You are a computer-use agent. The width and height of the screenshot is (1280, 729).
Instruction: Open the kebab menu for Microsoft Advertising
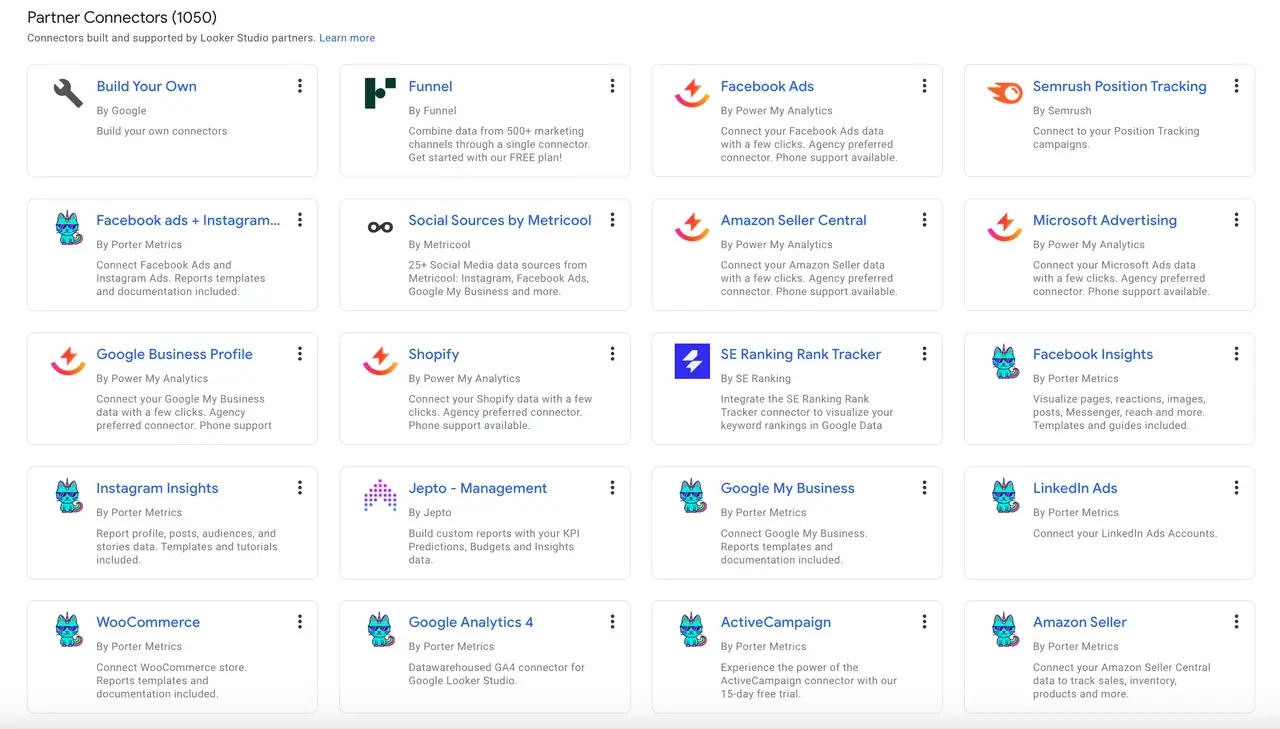click(x=1236, y=220)
